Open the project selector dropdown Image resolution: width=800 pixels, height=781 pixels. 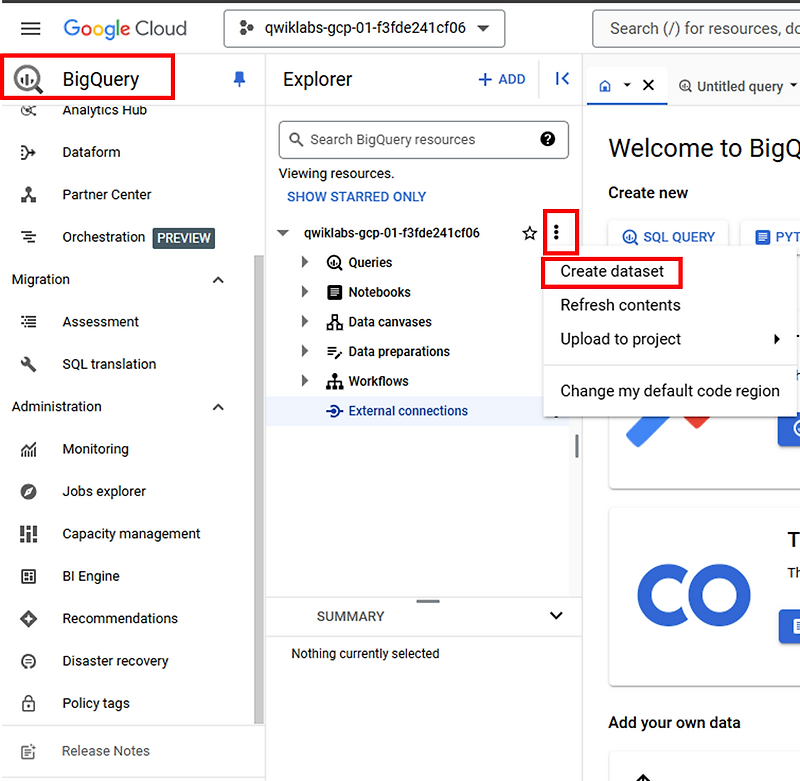[364, 28]
